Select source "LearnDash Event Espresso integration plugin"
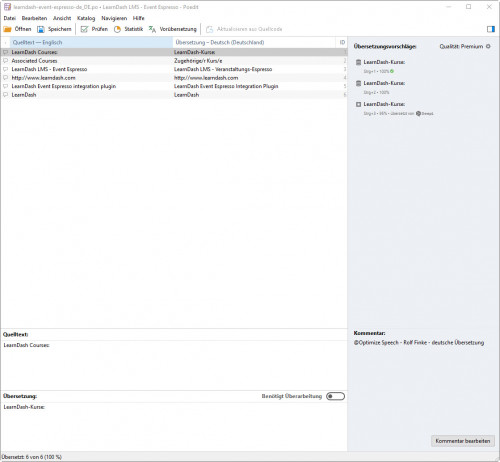The image size is (500, 462). [64, 86]
